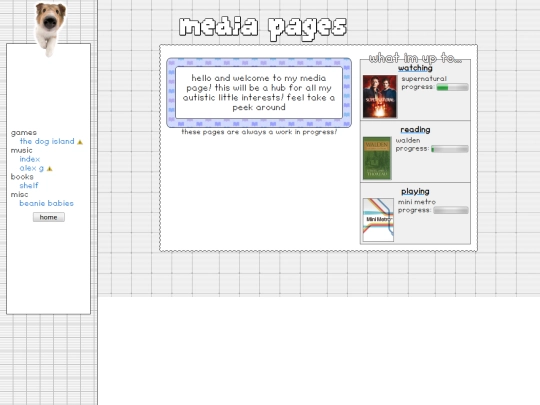
Task: Click the home button
Action: (x=49, y=217)
